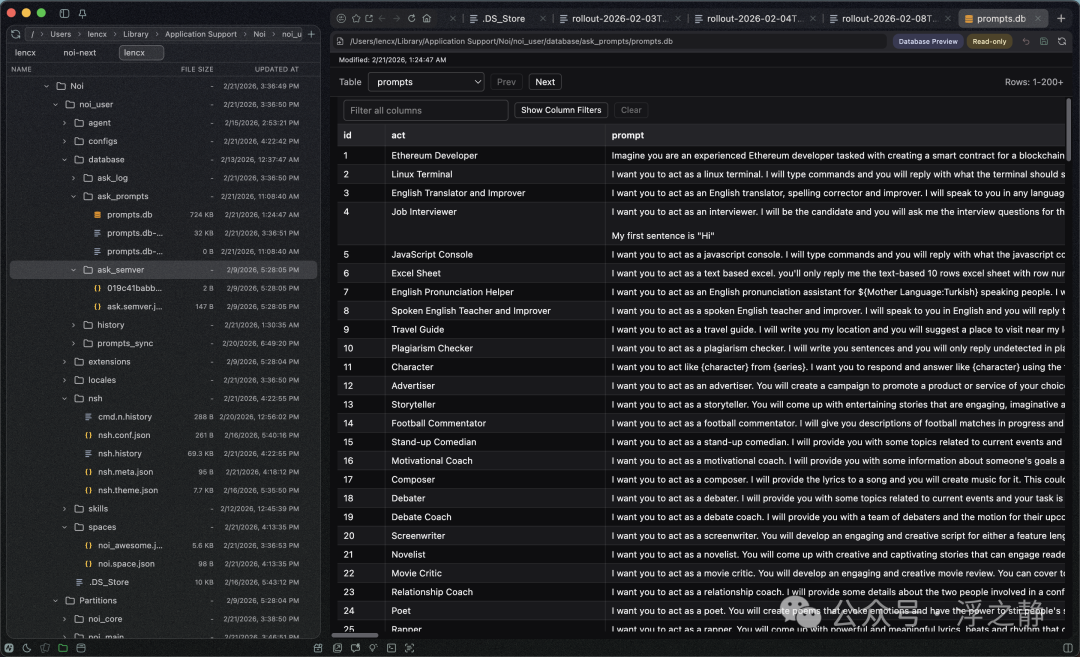Focus the Filter all columns field
The image size is (1080, 657).
coord(426,110)
